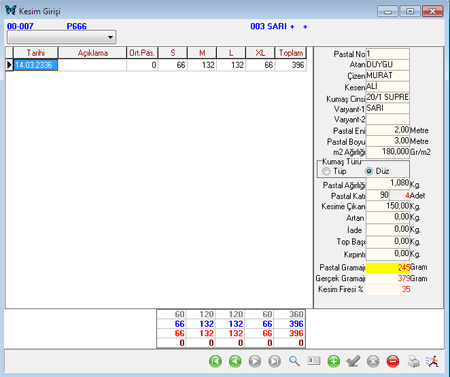Select the Düz fabric type radio button
450x377 pixels.
coord(369,171)
